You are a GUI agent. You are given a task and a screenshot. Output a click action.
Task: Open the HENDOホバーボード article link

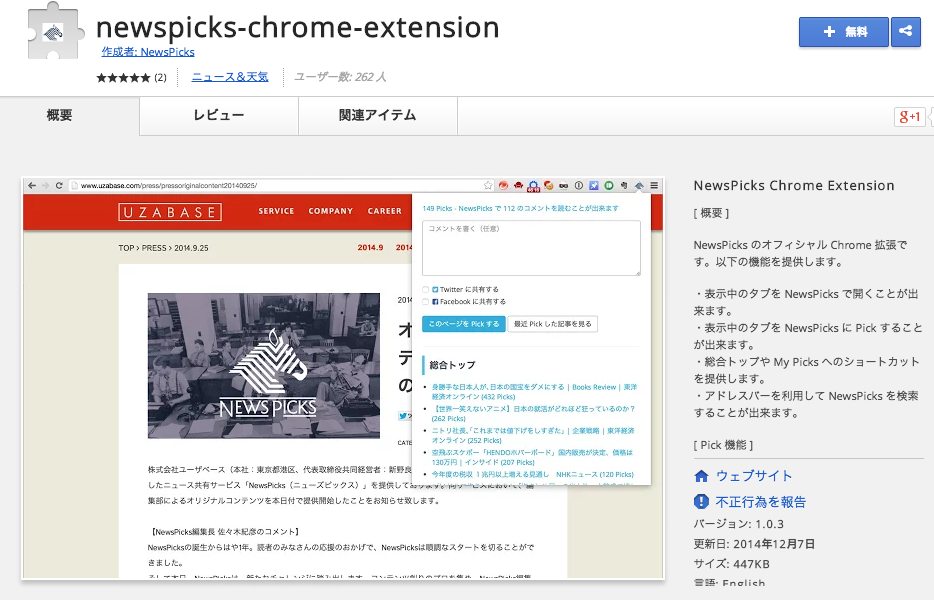click(x=532, y=458)
